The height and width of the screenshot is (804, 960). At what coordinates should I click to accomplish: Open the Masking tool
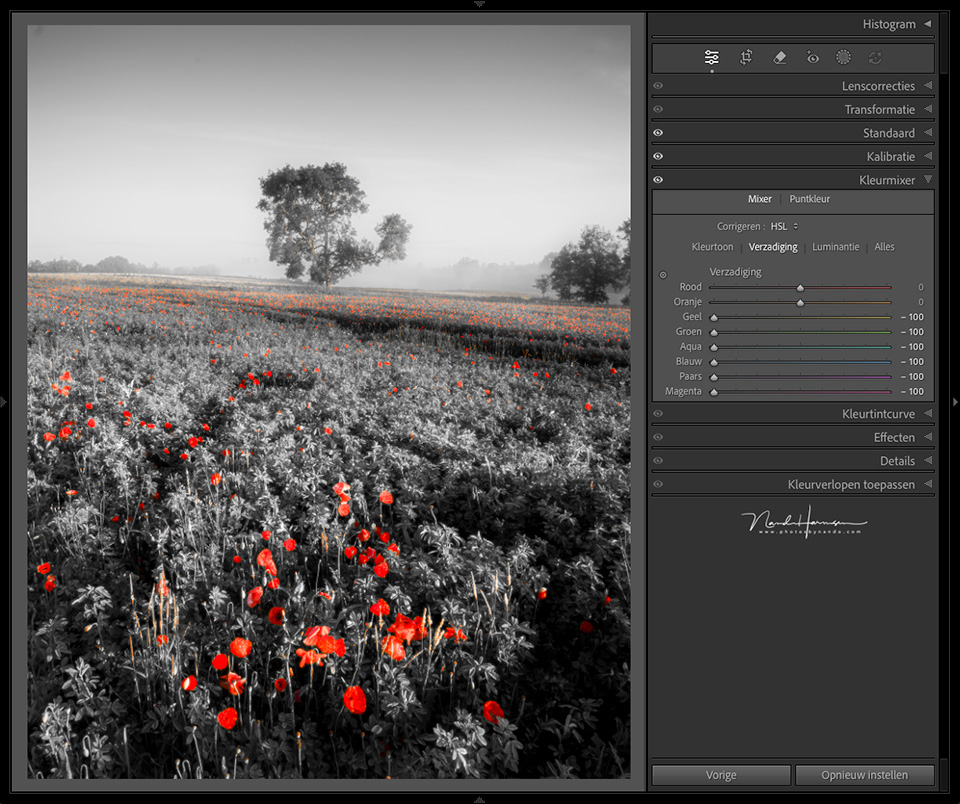[843, 58]
